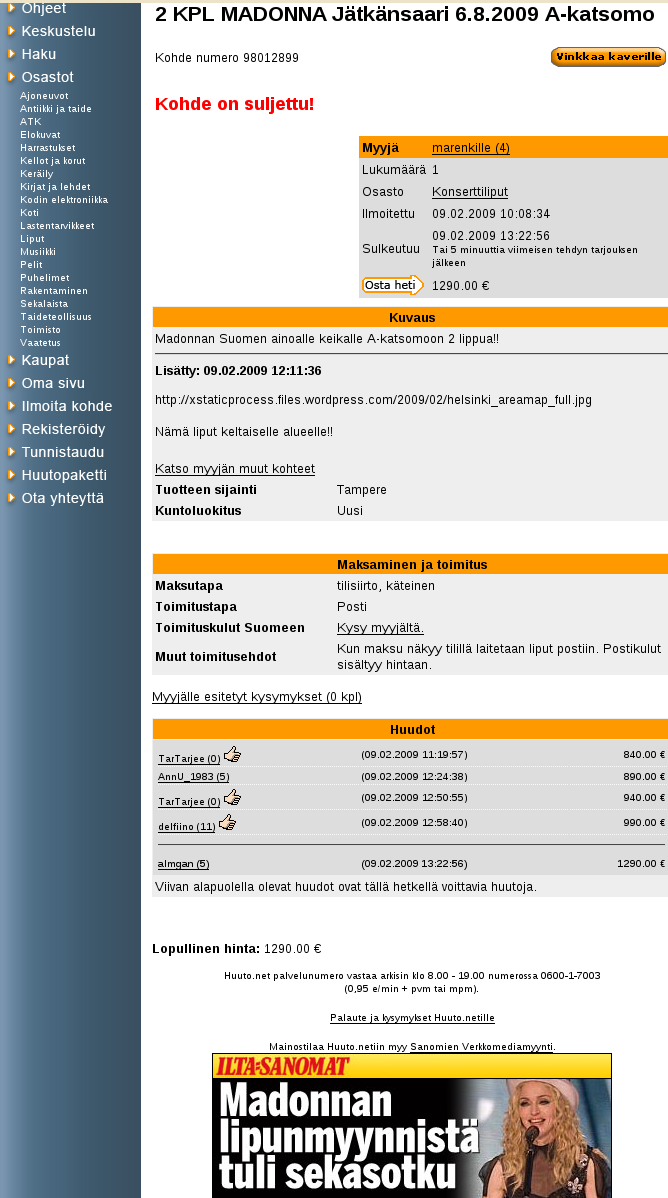
Task: Open Keskustelu in the left menu
Action: 53,31
